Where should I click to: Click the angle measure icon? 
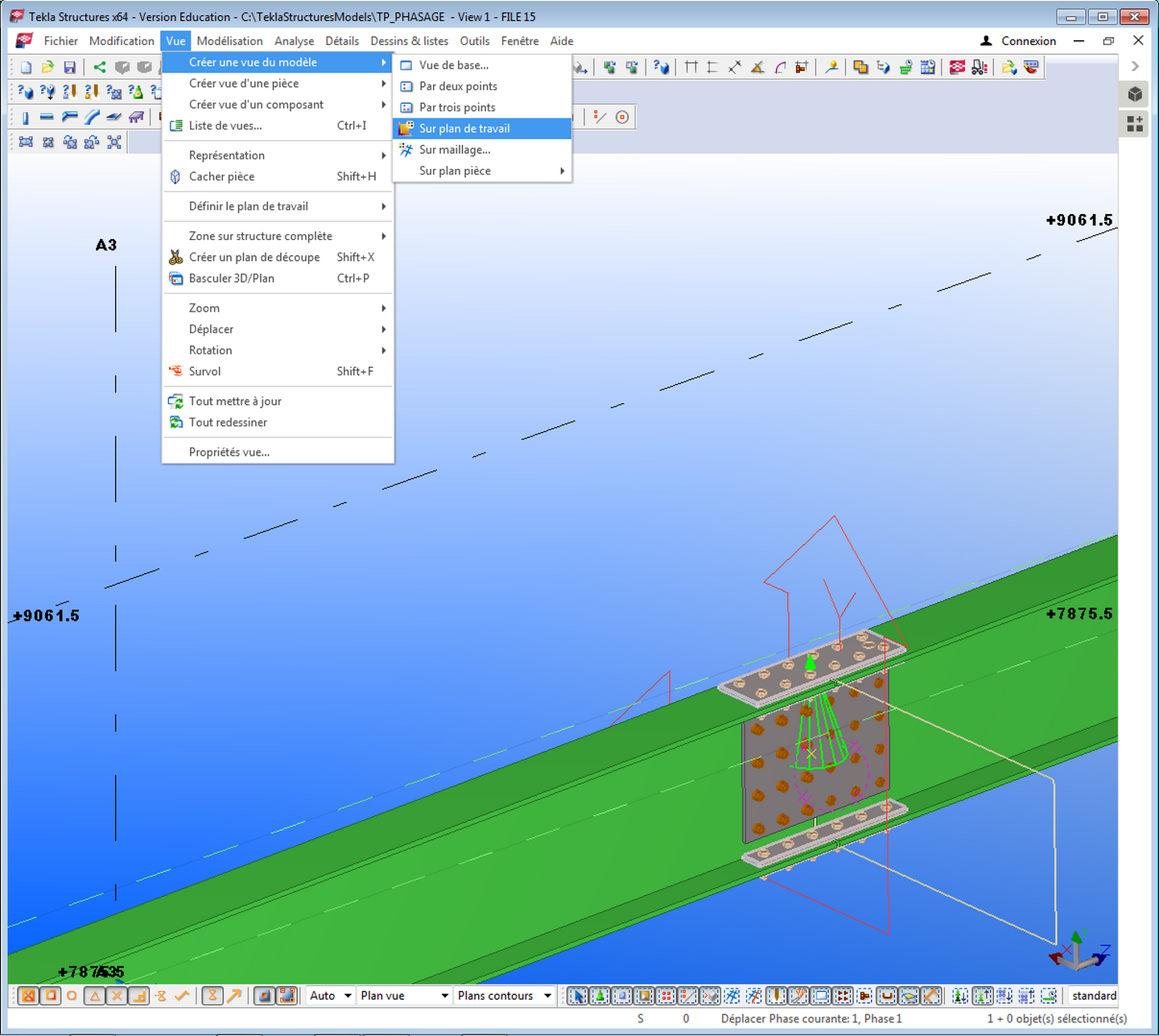pyautogui.click(x=757, y=68)
